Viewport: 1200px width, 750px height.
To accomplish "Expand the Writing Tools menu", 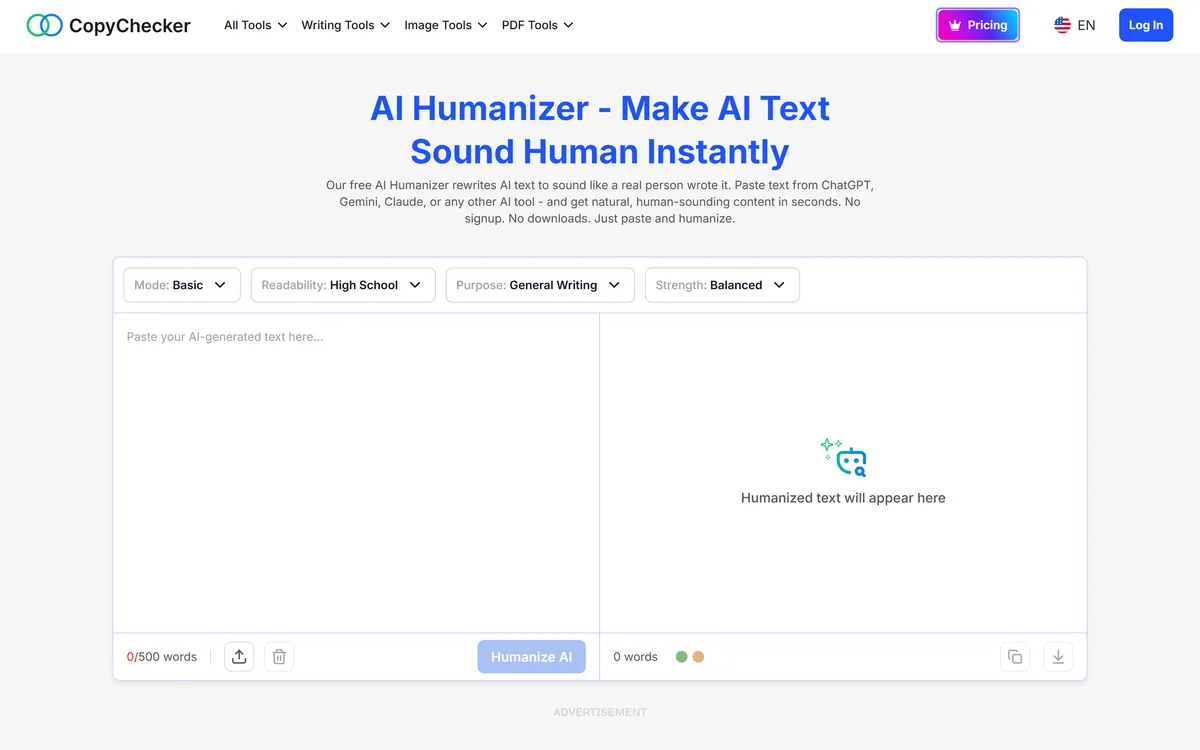I will 345,25.
